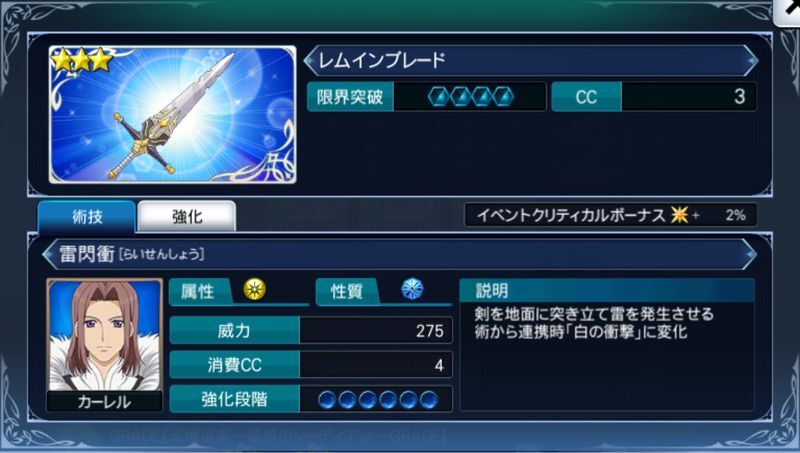The width and height of the screenshot is (800, 453).
Task: Click first 限界突破 hexagon gem
Action: coord(439,96)
